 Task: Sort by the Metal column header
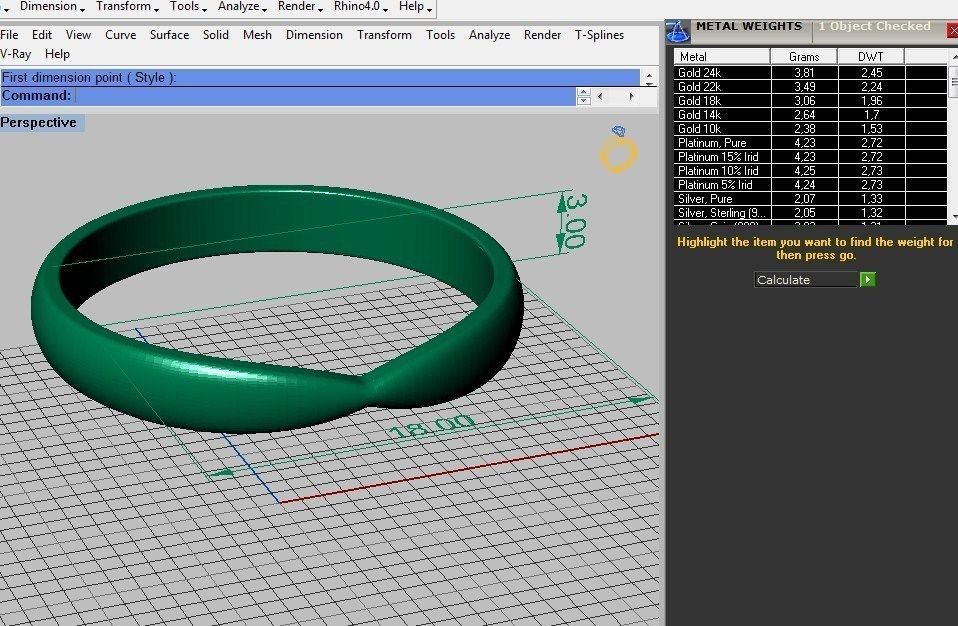[x=722, y=57]
